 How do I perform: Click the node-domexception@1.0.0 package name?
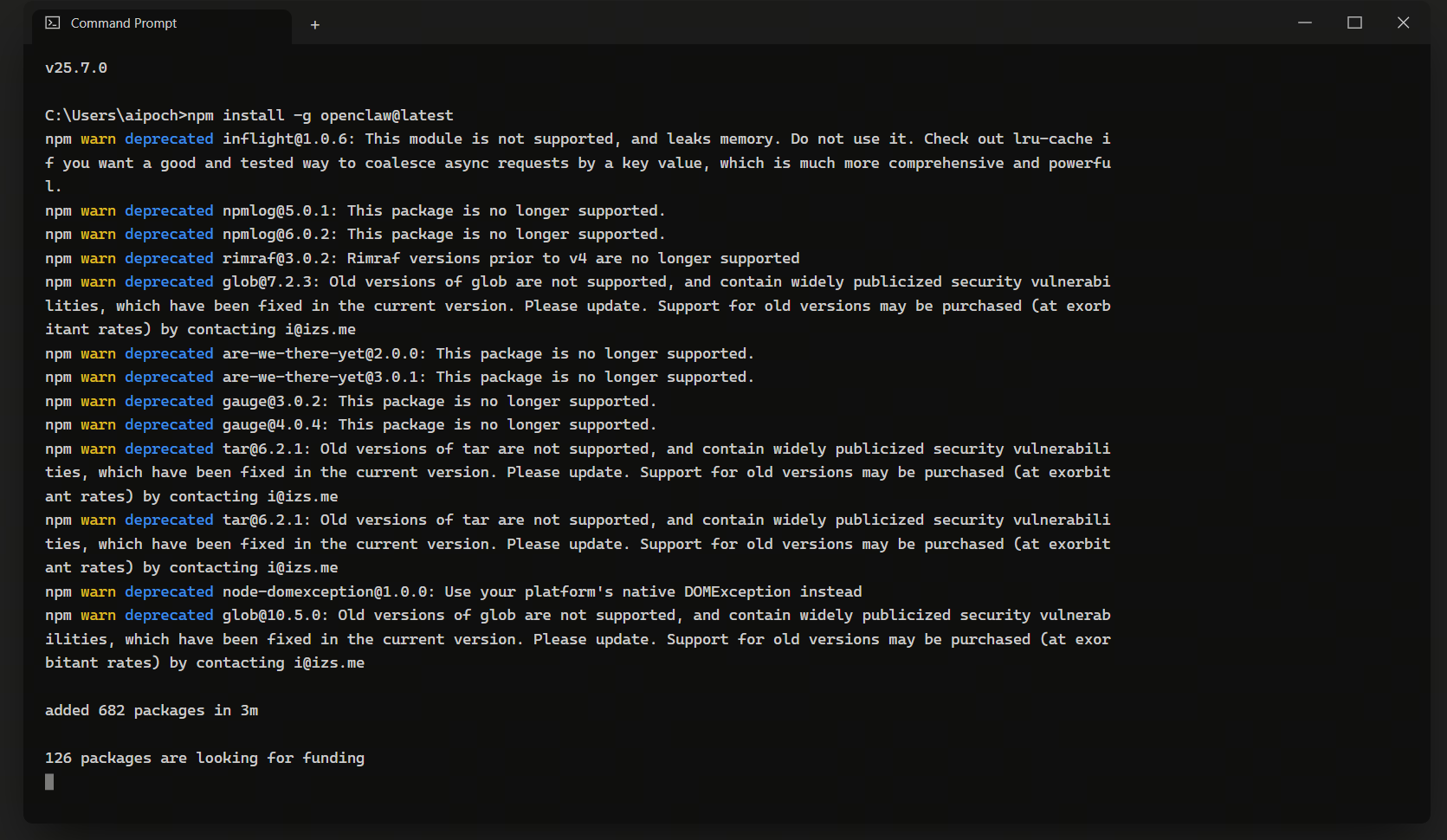[328, 591]
